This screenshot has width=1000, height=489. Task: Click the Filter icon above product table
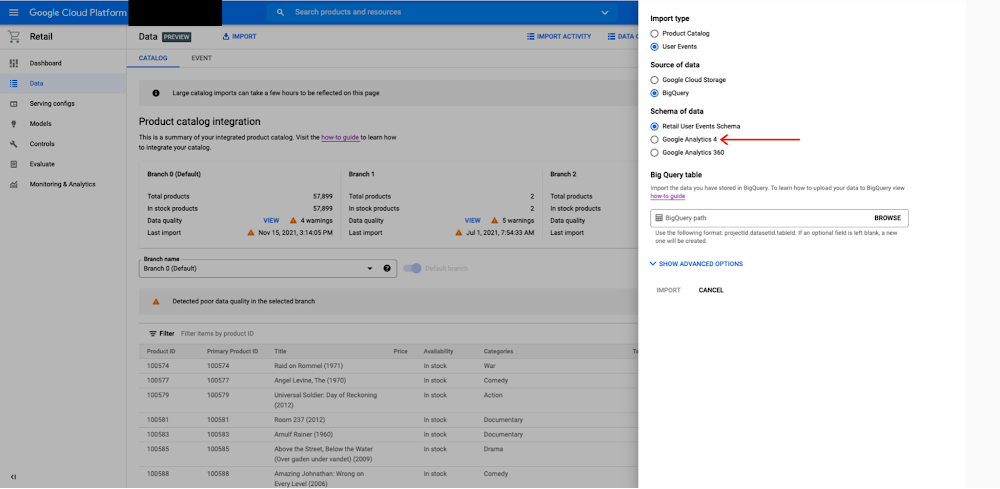coord(152,333)
